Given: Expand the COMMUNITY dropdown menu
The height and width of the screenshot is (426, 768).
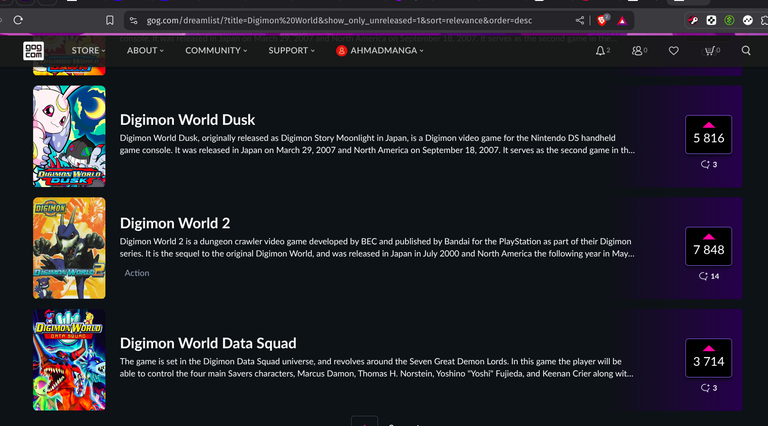Looking at the screenshot, I should 216,50.
